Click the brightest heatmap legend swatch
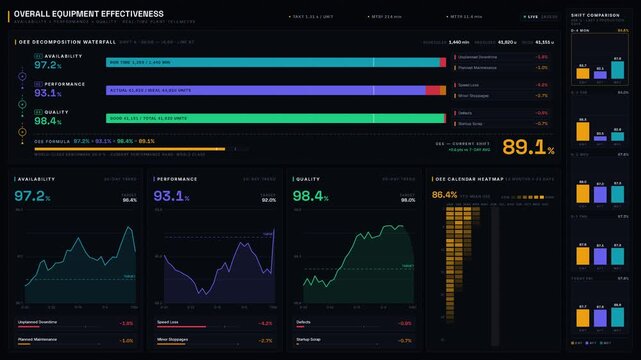This screenshot has width=641, height=360. point(542,197)
